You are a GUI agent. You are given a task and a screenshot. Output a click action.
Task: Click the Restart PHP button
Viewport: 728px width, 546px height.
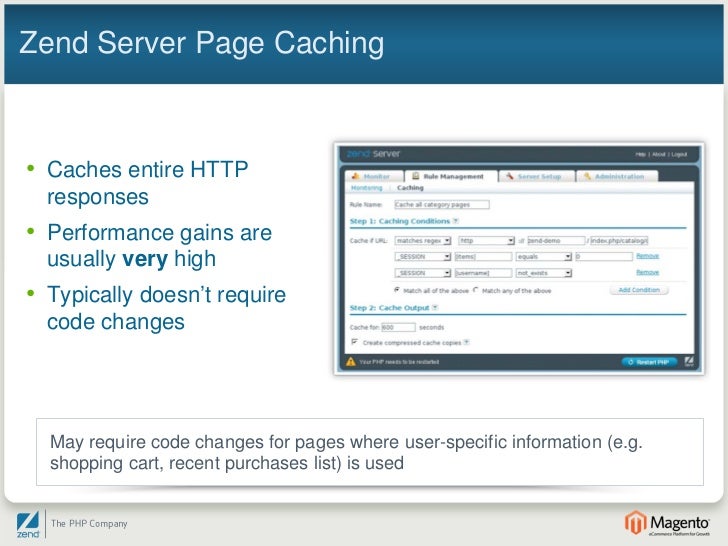[x=649, y=362]
